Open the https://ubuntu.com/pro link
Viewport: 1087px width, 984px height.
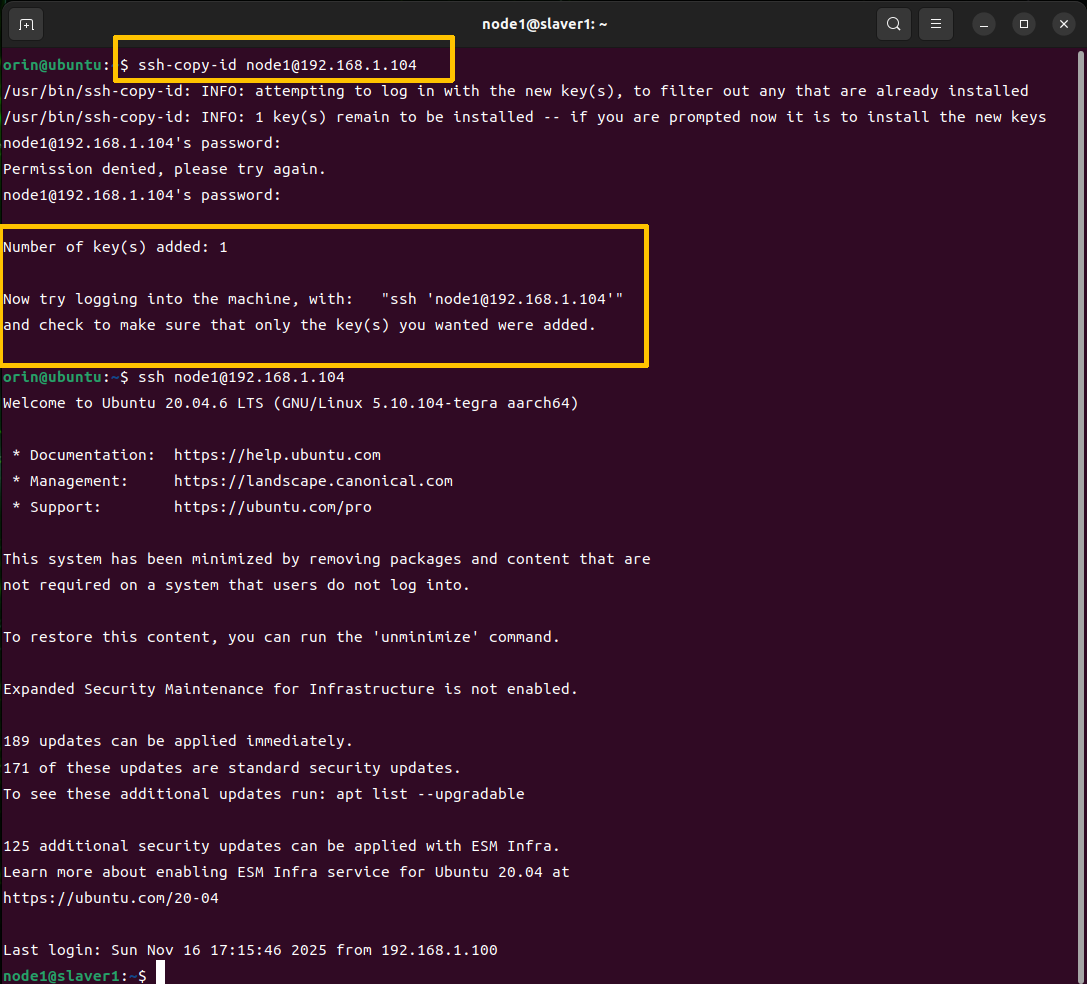coord(272,507)
